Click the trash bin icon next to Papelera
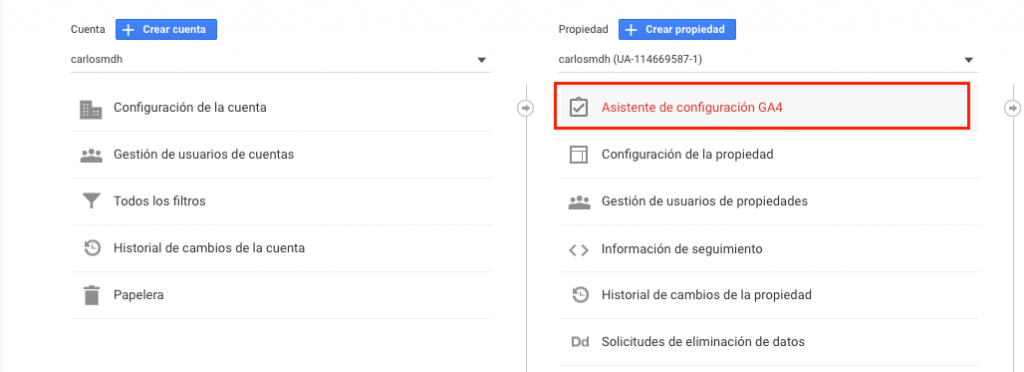Screen dimensions: 1024x372 click(91, 295)
